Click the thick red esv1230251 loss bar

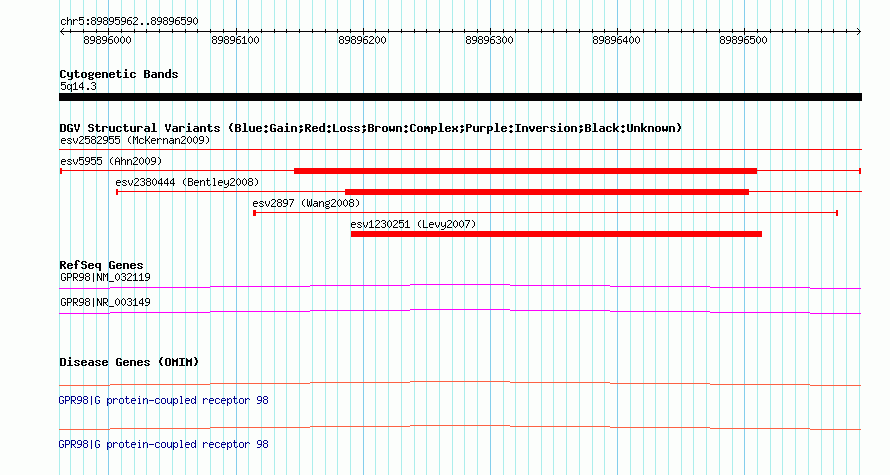click(x=556, y=234)
